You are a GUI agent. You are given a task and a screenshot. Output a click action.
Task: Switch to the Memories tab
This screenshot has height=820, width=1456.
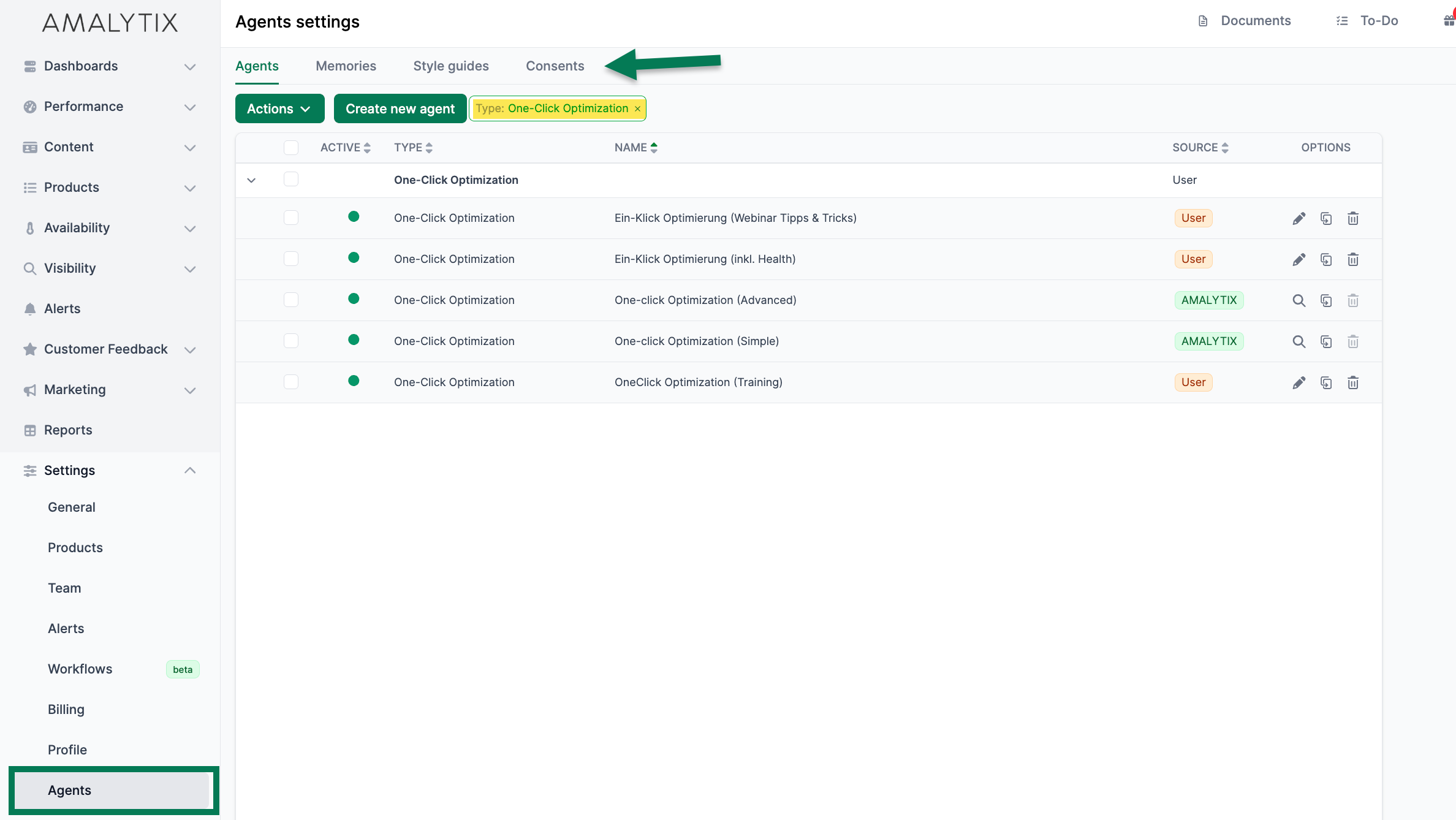click(x=346, y=66)
